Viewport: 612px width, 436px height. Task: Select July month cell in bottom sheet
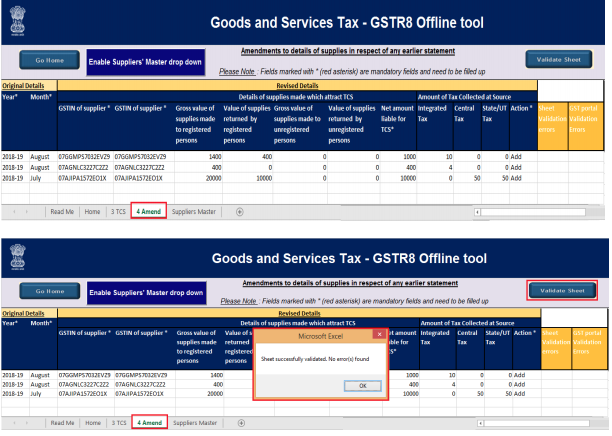click(x=43, y=393)
